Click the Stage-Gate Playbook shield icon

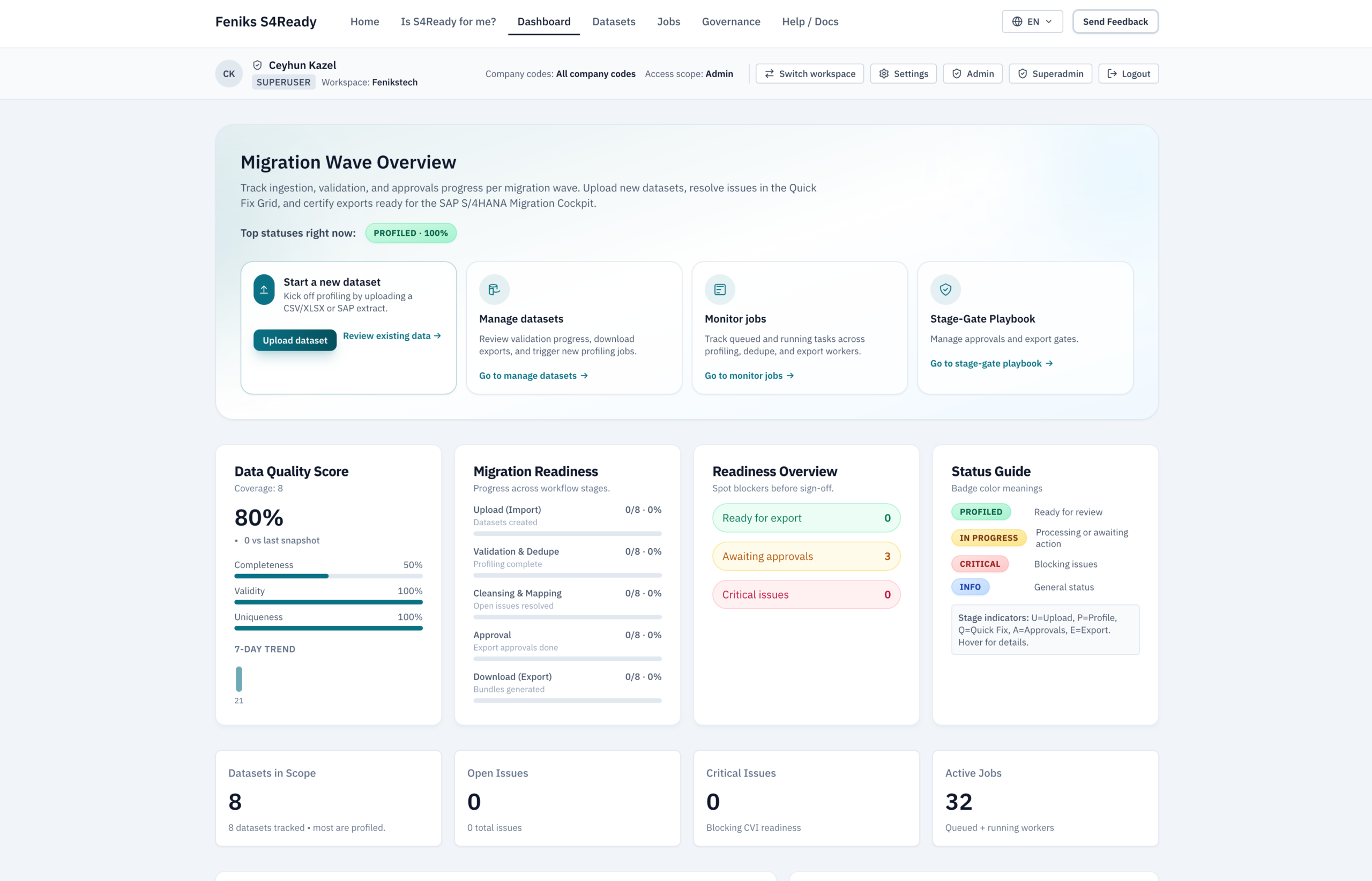click(x=945, y=289)
